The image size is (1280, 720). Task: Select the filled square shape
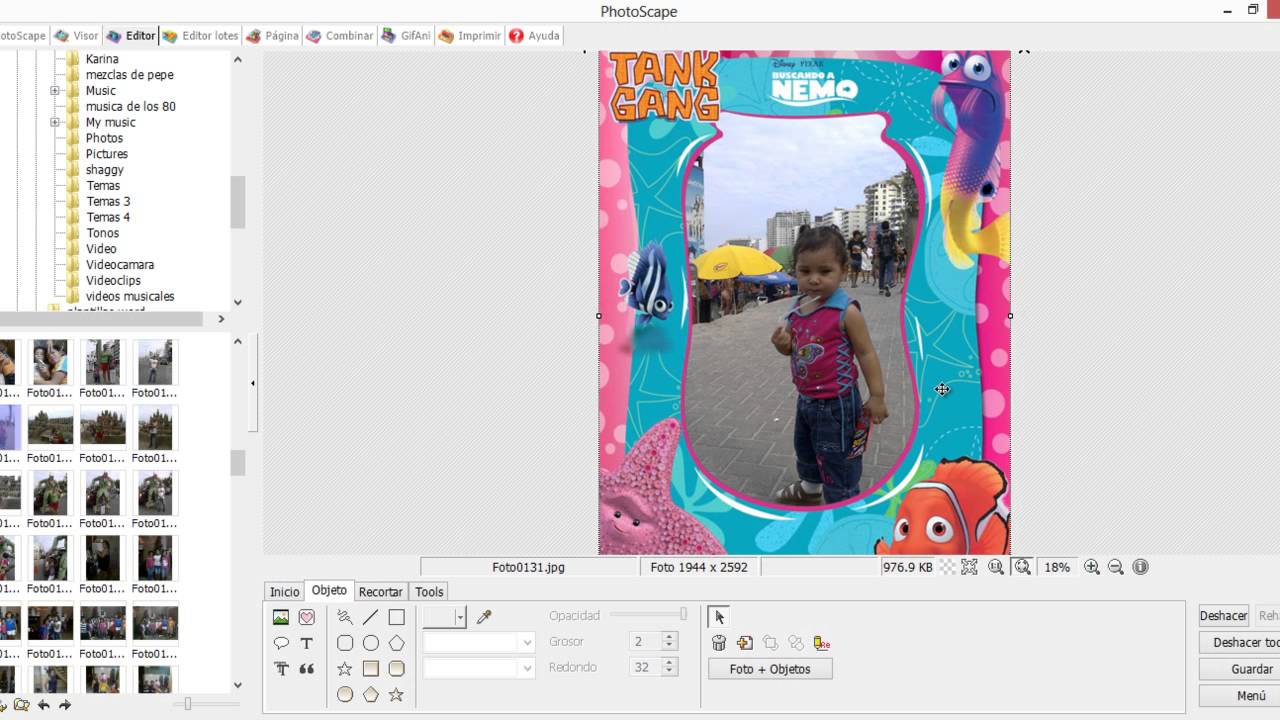click(371, 669)
